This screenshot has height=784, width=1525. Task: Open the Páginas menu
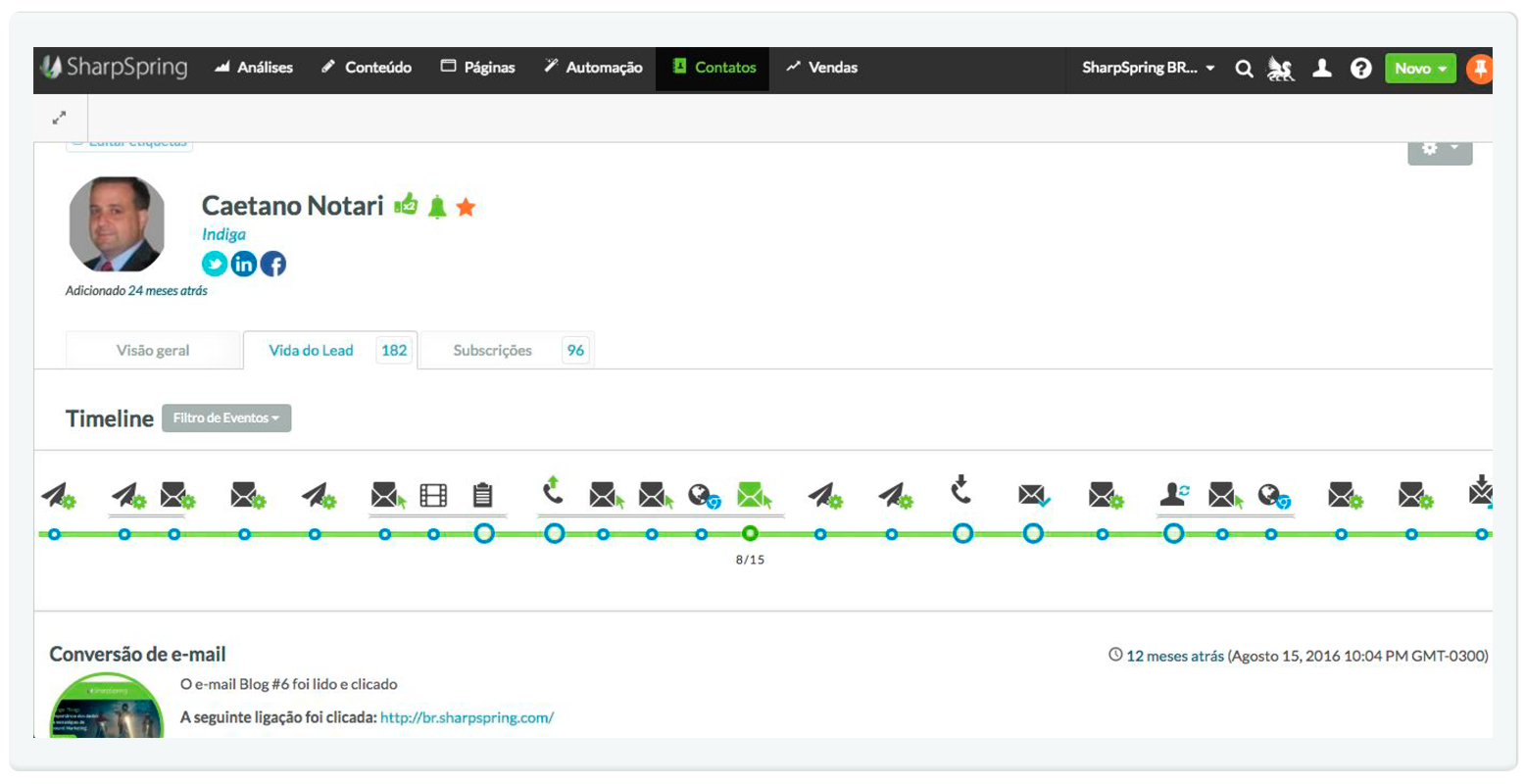click(477, 68)
